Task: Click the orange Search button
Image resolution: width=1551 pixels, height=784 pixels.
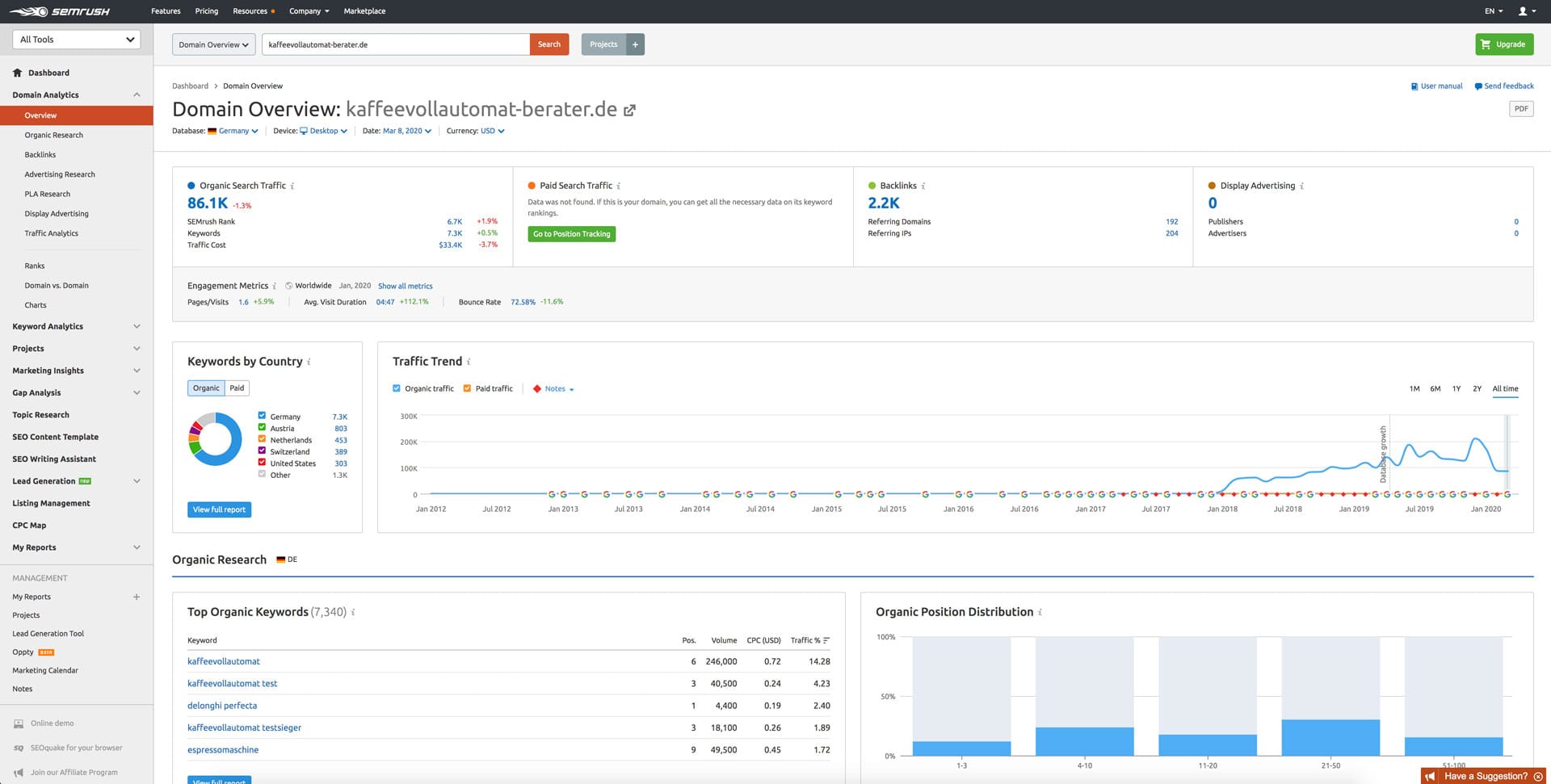Action: pos(549,44)
